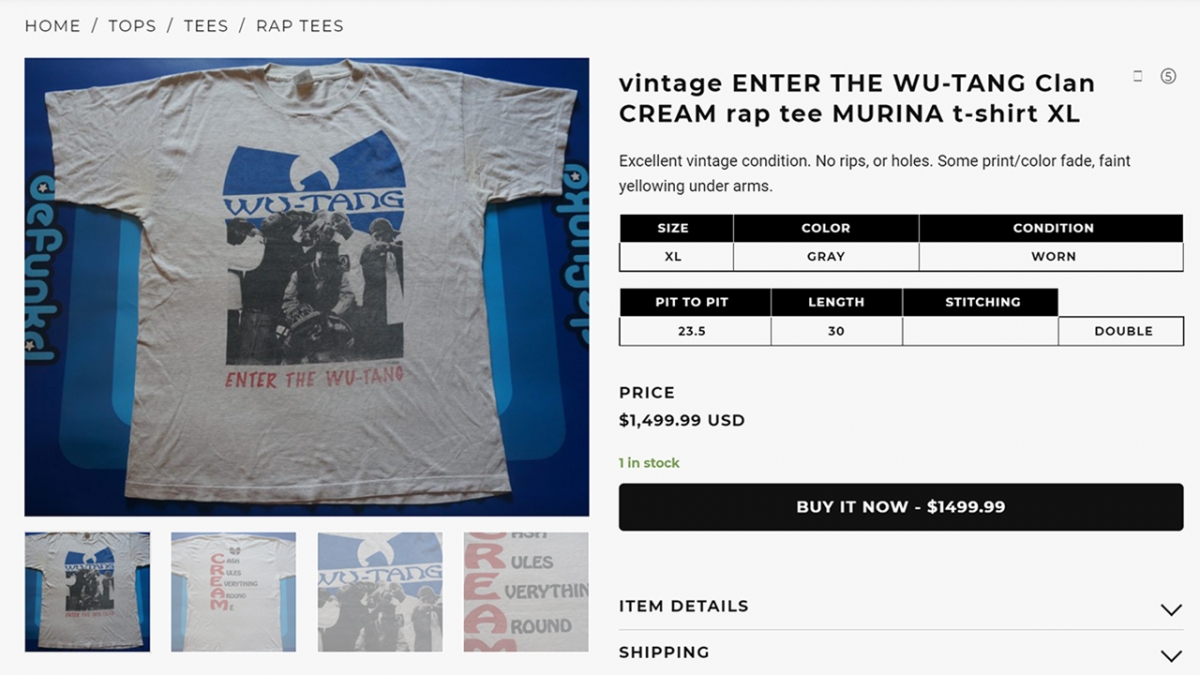
Task: View the CREAM lettering close-up thumbnail
Action: [x=526, y=592]
